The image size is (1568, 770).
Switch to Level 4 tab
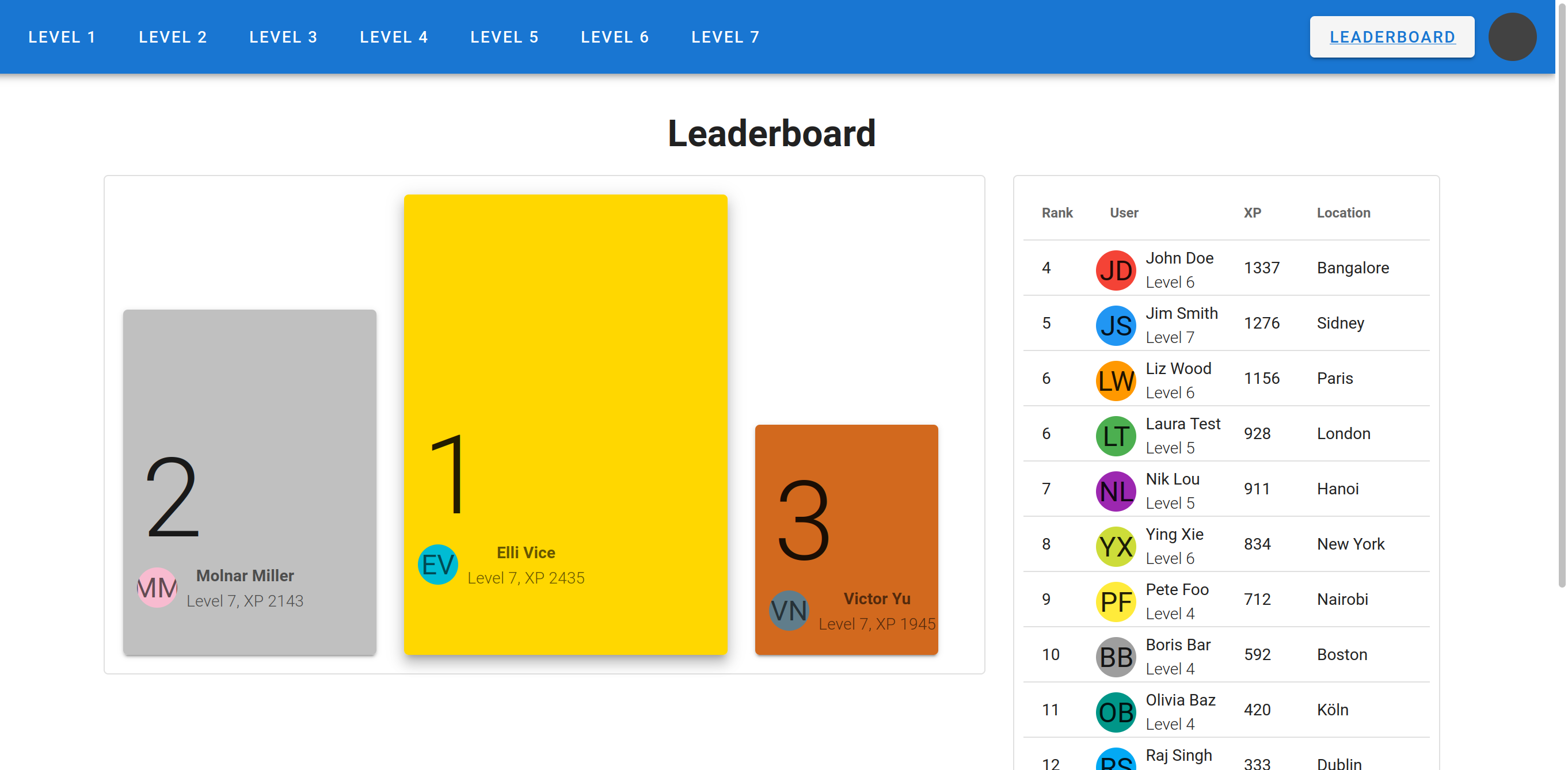394,36
